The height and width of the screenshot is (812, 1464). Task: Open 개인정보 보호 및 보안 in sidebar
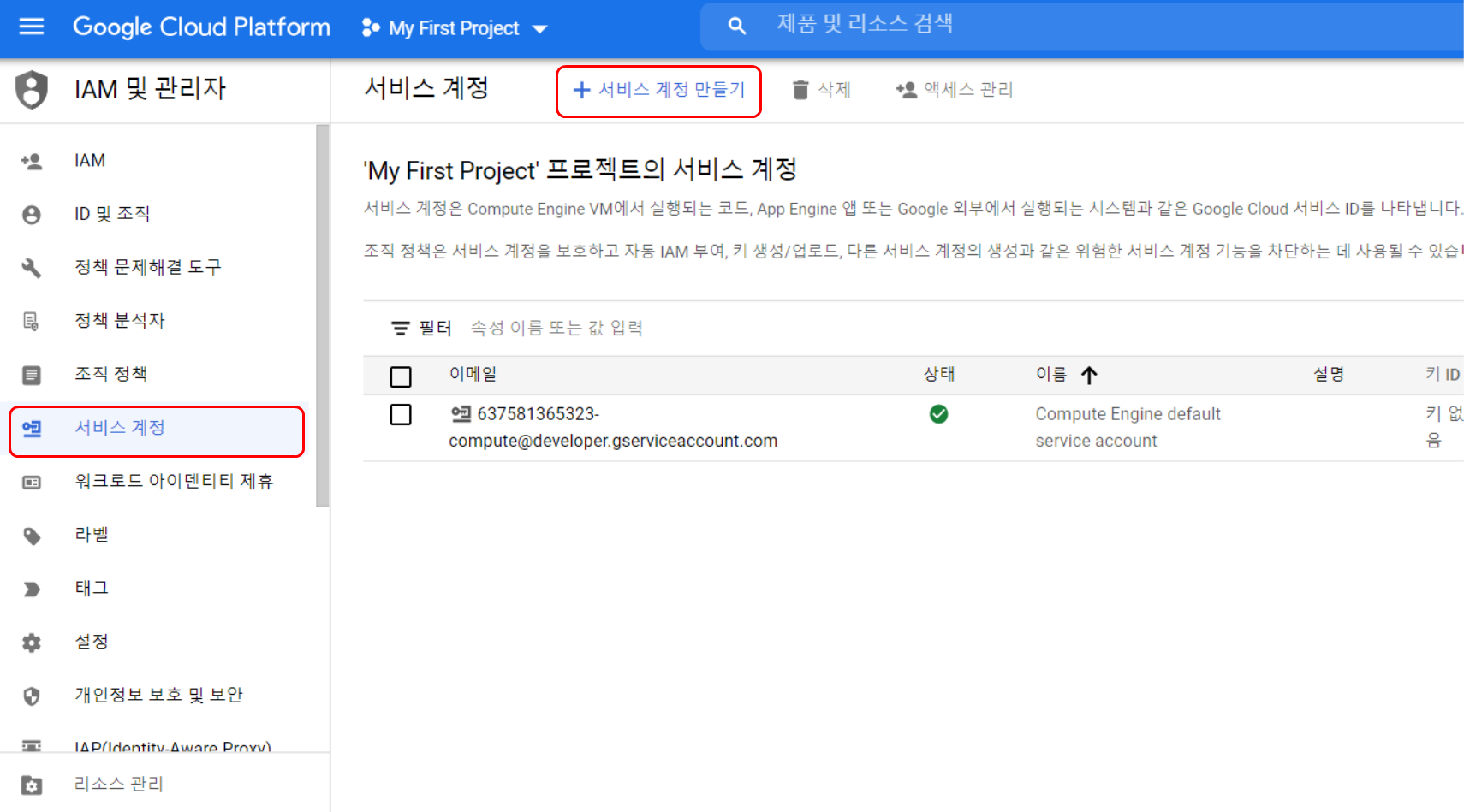(x=158, y=696)
